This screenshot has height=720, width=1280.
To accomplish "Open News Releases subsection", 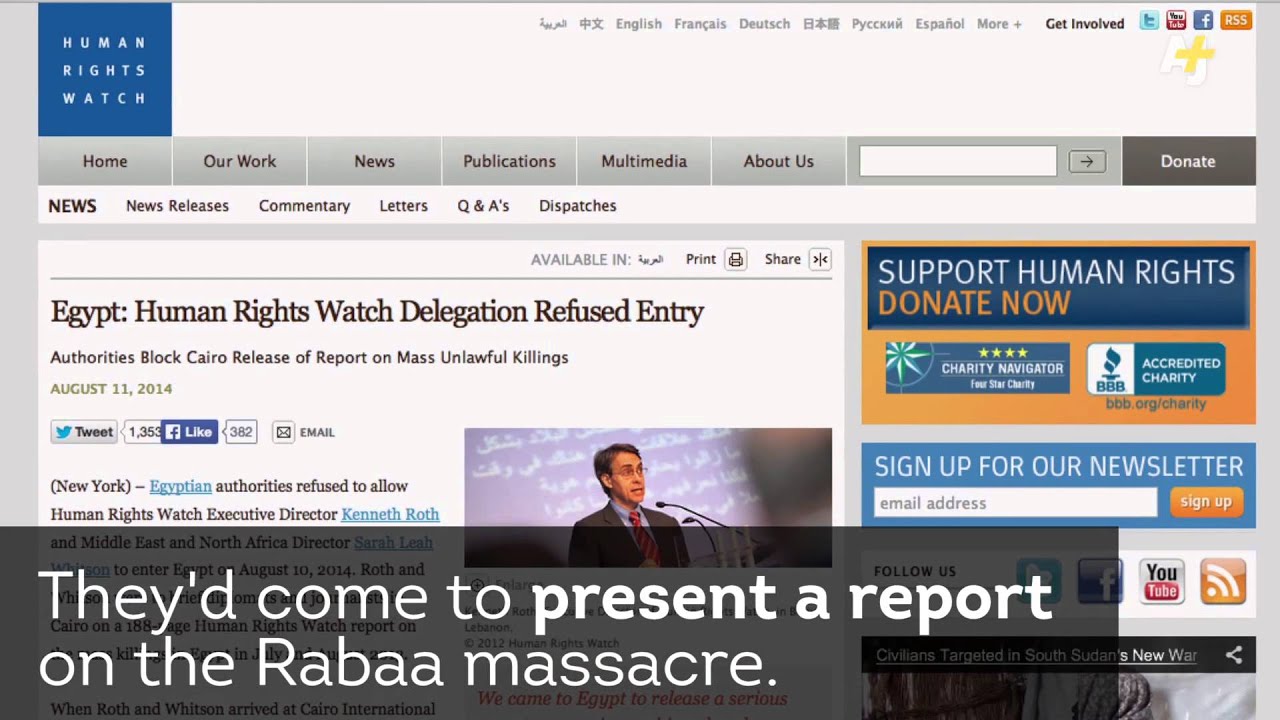I will coord(177,206).
